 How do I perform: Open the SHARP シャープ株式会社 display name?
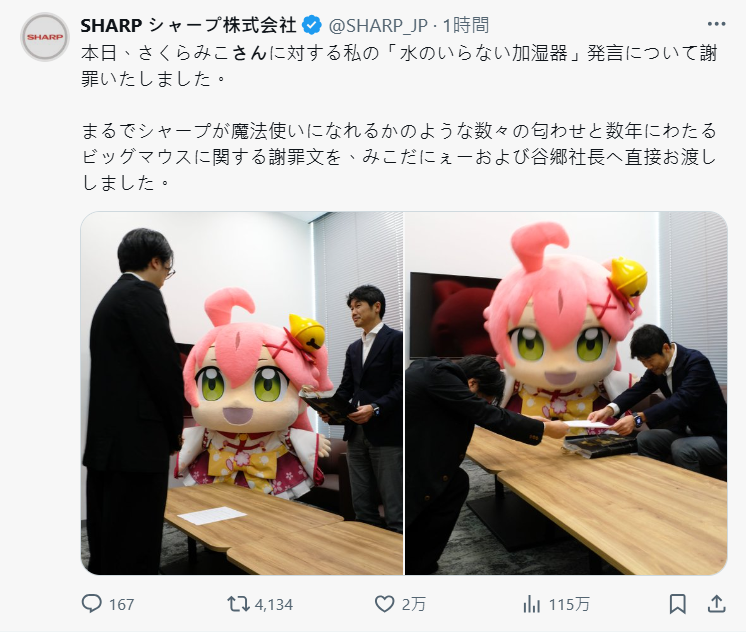[188, 25]
